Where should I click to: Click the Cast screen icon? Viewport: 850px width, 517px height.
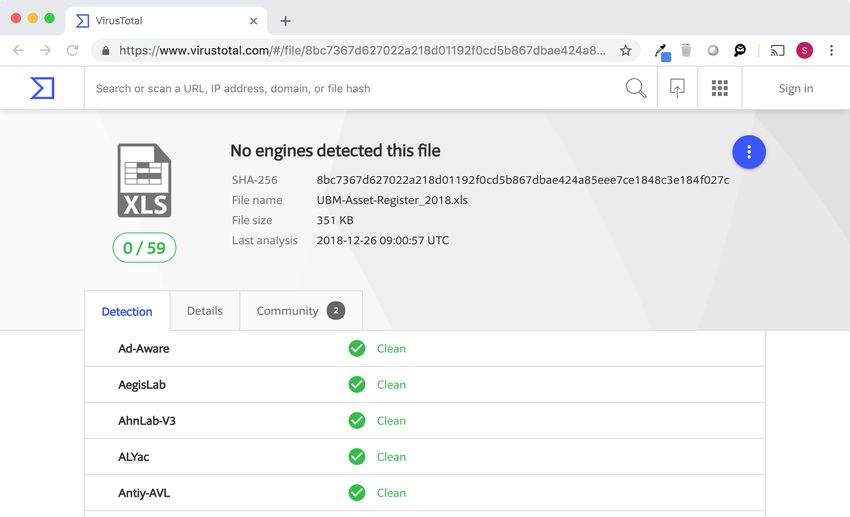[x=777, y=50]
